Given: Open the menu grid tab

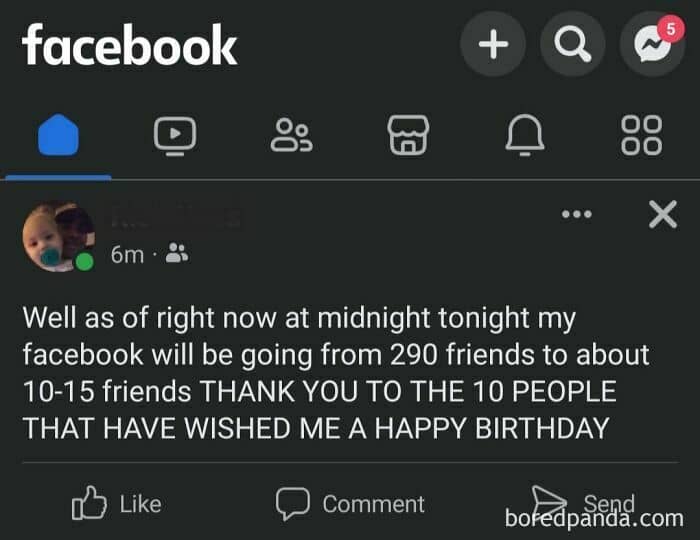Looking at the screenshot, I should (x=641, y=134).
